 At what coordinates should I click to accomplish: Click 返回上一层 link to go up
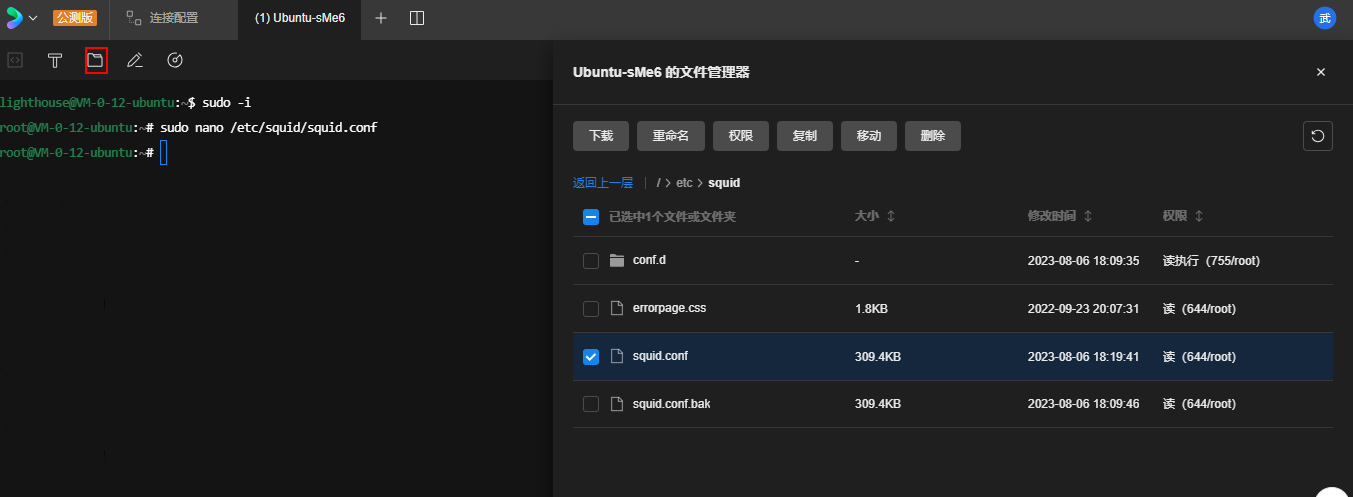click(x=602, y=183)
